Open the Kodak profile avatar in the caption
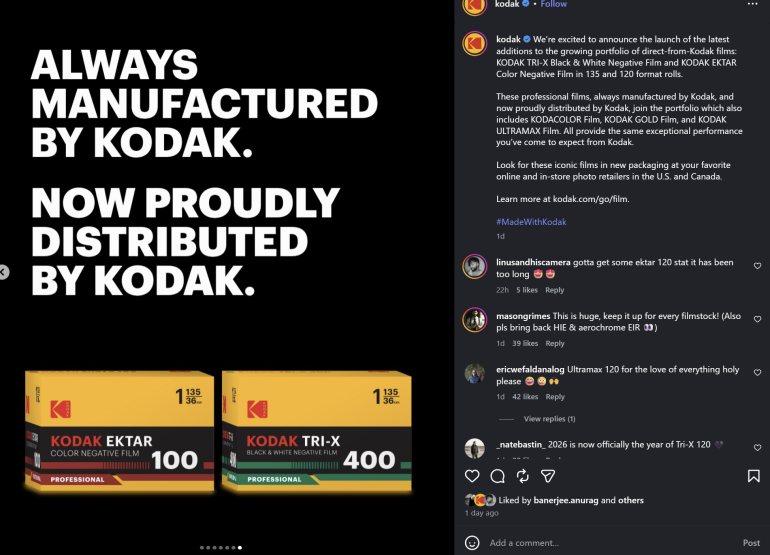The image size is (770, 555). point(475,43)
